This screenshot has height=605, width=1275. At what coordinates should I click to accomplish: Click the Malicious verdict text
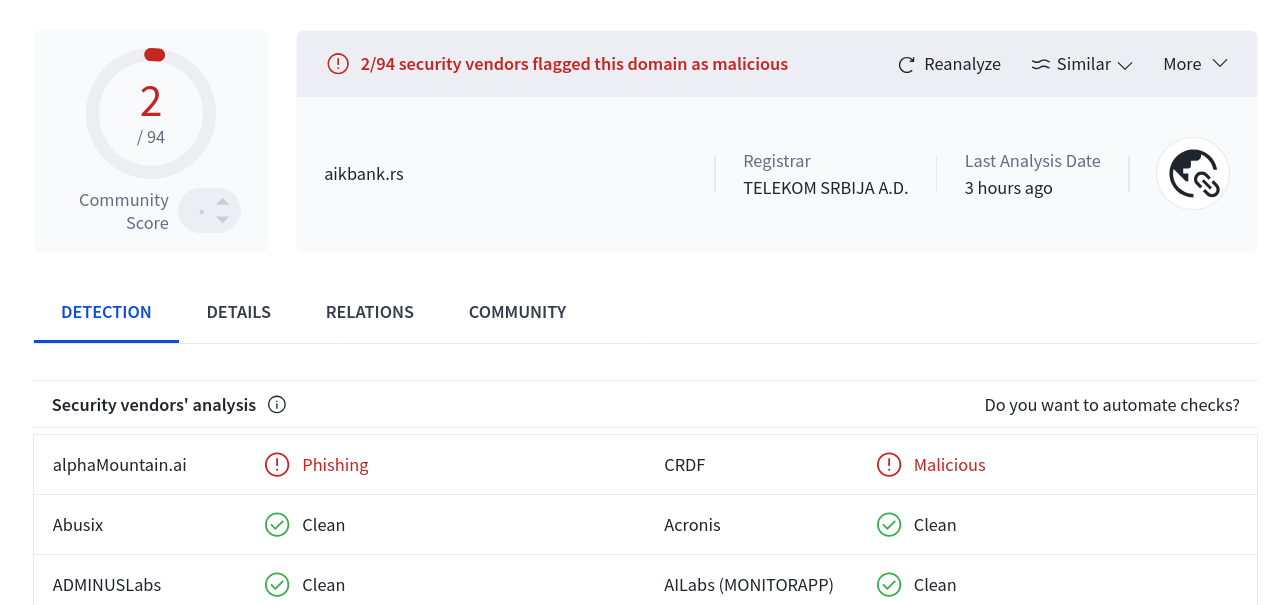click(x=949, y=465)
